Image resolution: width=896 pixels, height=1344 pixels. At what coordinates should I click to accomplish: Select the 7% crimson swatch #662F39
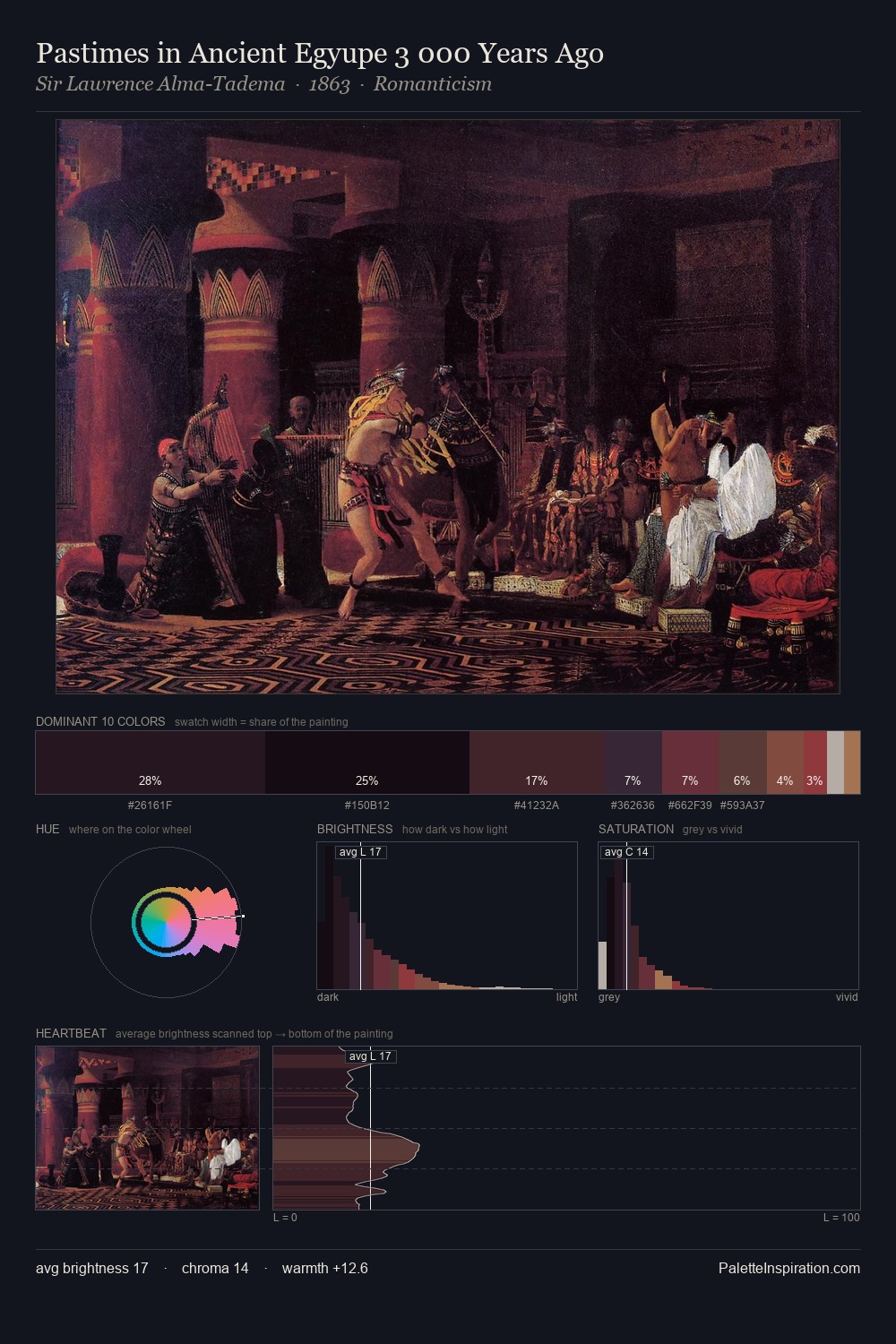click(690, 762)
